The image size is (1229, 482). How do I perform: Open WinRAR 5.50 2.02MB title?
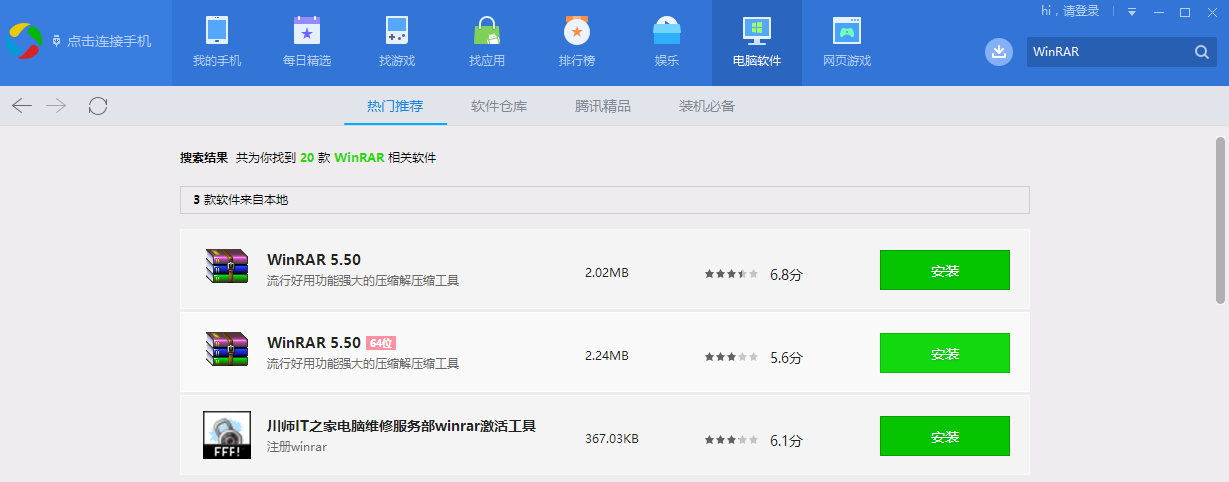(314, 260)
